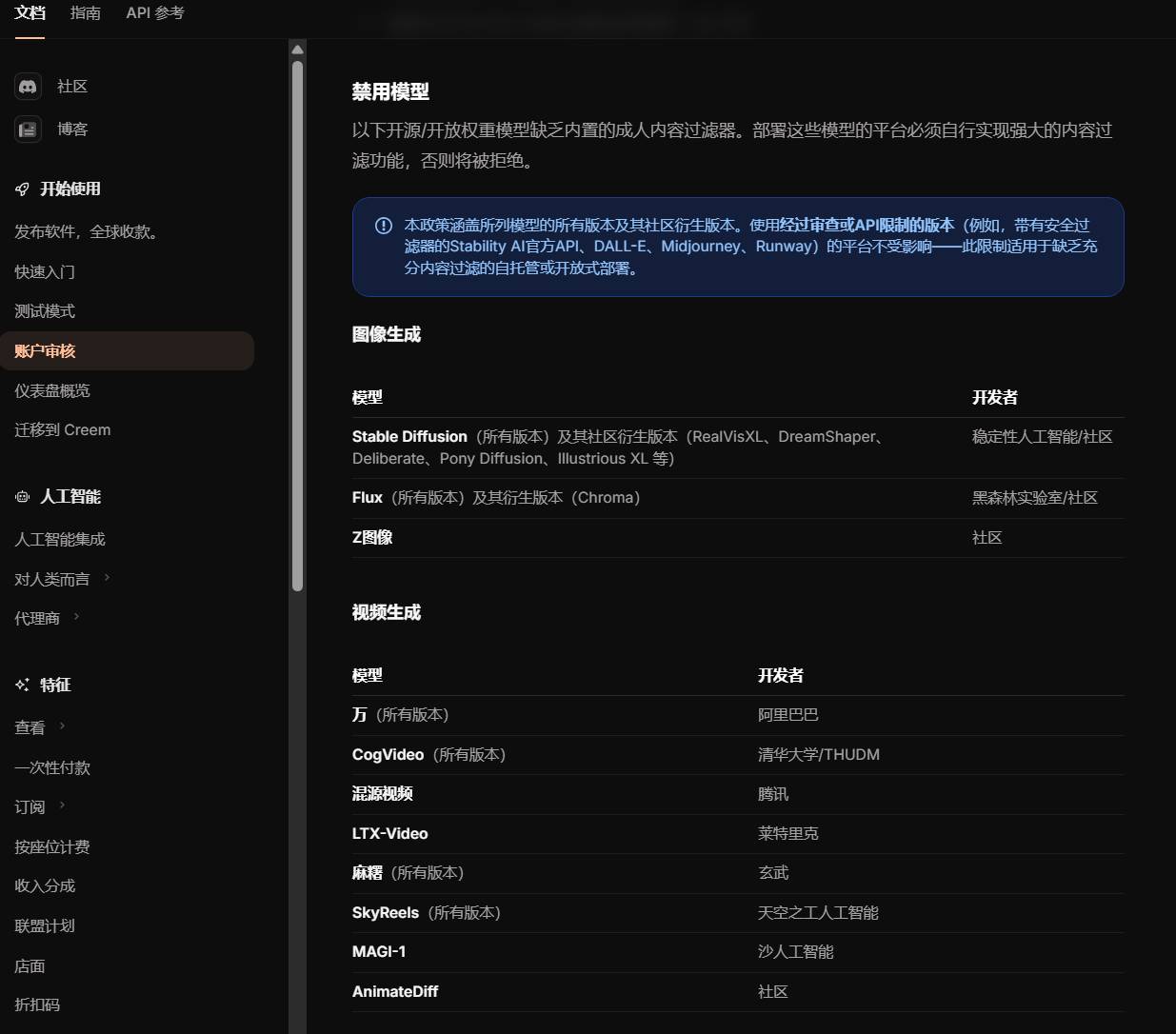1176x1034 pixels.
Task: Click the 玄武 developer cell
Action: 773,872
